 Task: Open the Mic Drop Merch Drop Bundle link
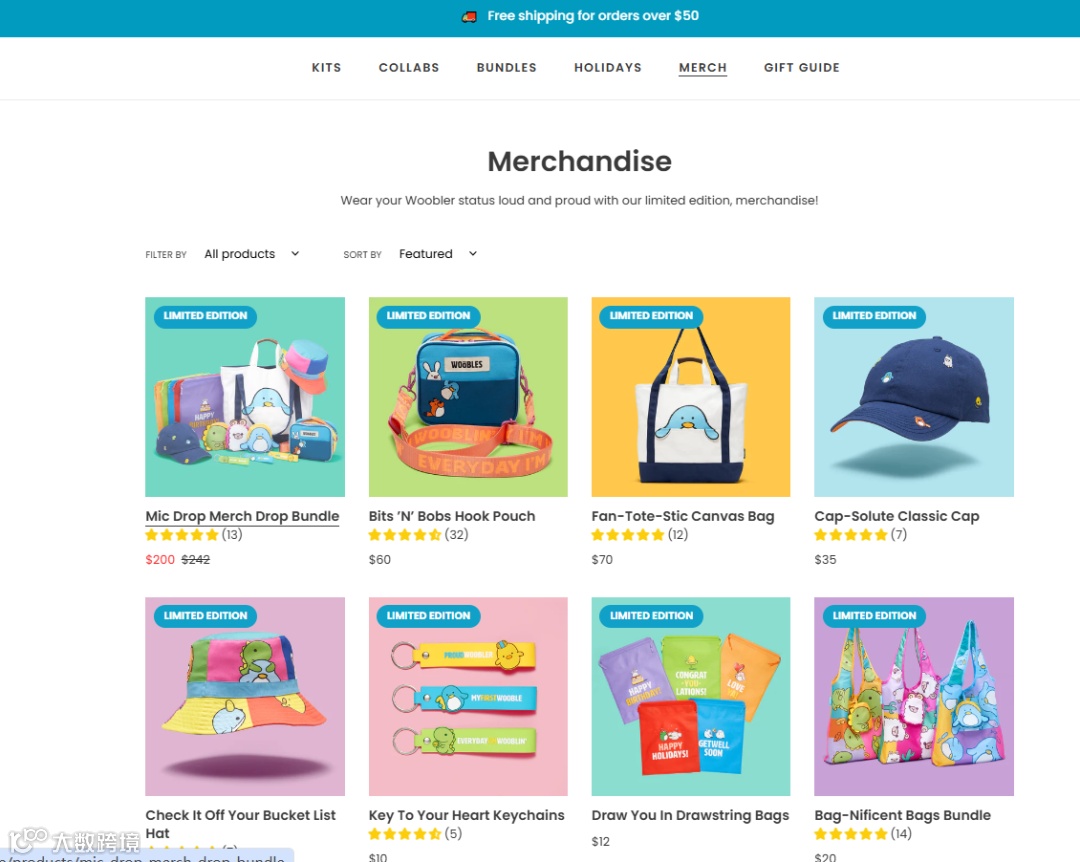click(x=242, y=516)
